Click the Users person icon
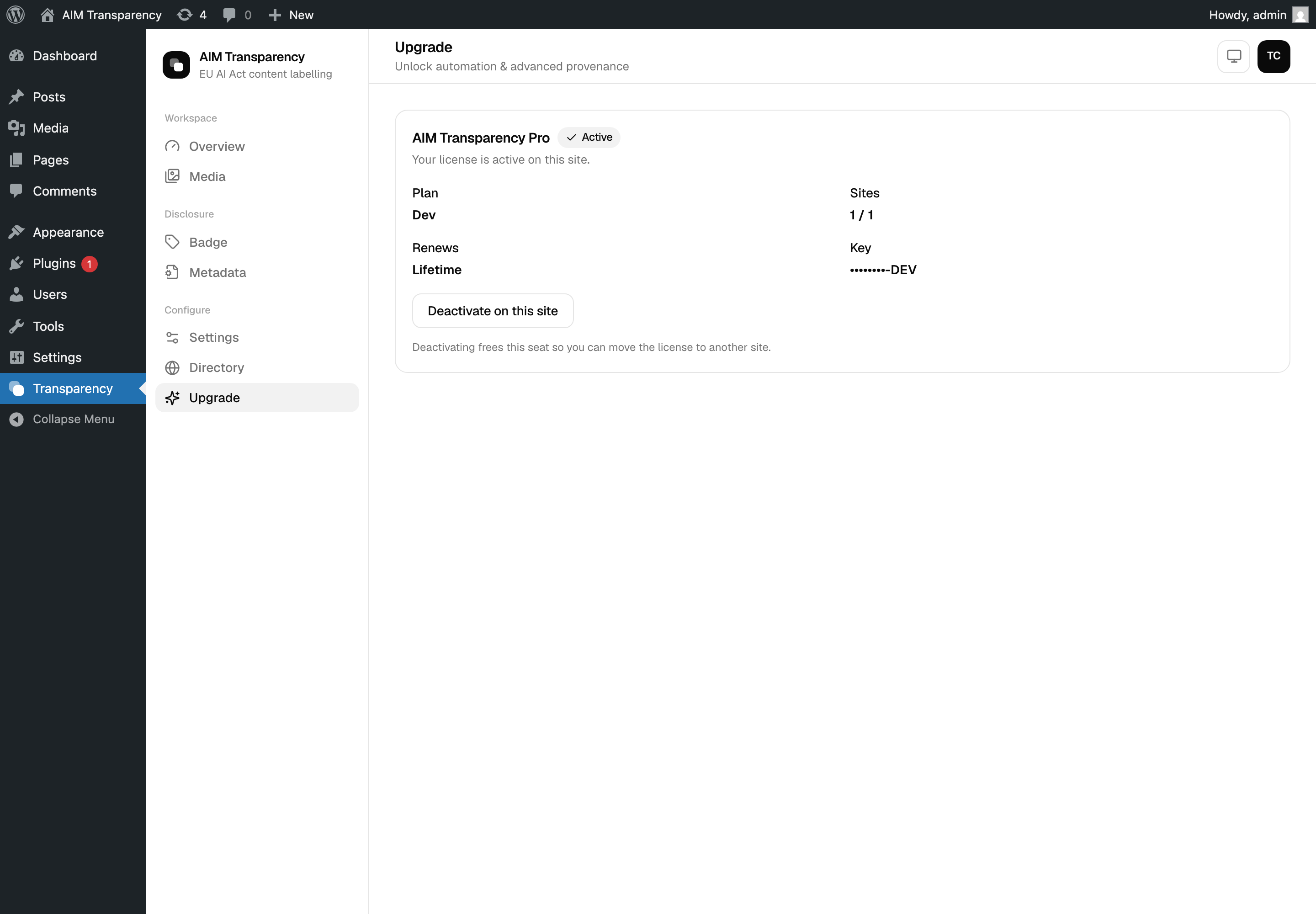The image size is (1316, 914). [x=16, y=294]
